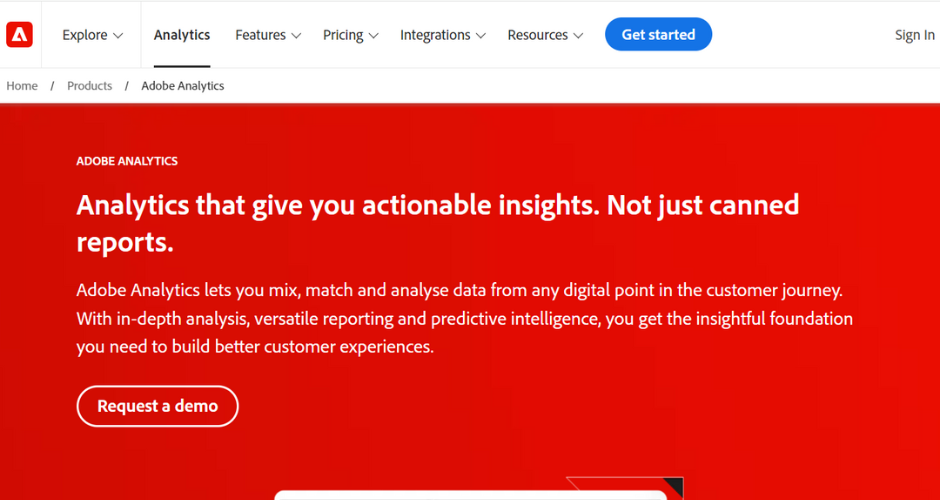The width and height of the screenshot is (940, 500).
Task: Expand the Pricing dropdown
Action: click(351, 35)
